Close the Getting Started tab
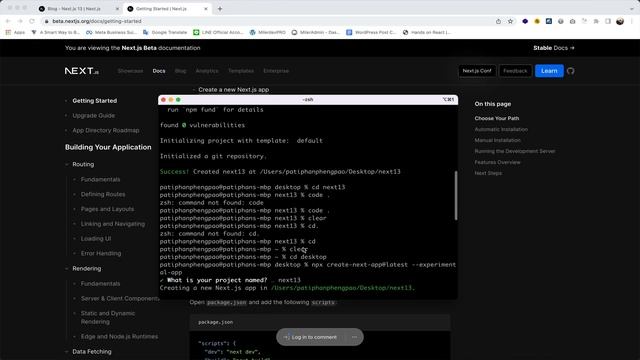This screenshot has height=360, width=640. [x=206, y=9]
